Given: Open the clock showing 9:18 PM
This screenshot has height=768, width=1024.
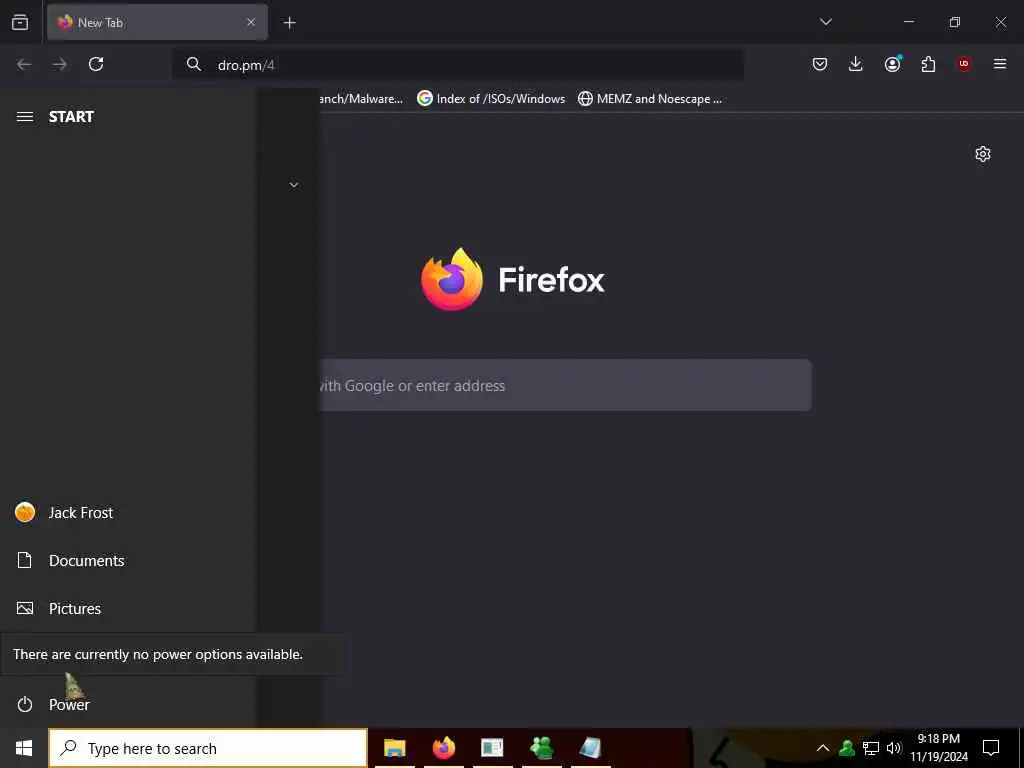Looking at the screenshot, I should tap(939, 748).
